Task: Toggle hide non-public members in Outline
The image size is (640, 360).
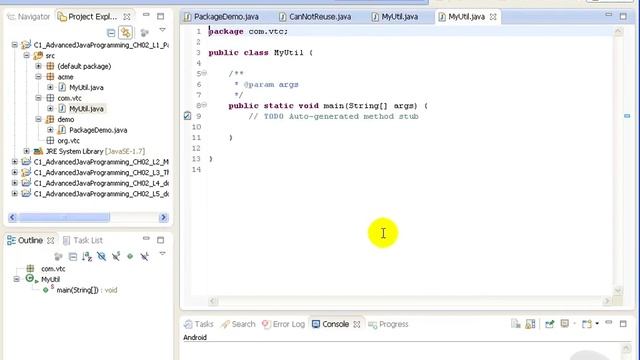Action: (x=130, y=256)
